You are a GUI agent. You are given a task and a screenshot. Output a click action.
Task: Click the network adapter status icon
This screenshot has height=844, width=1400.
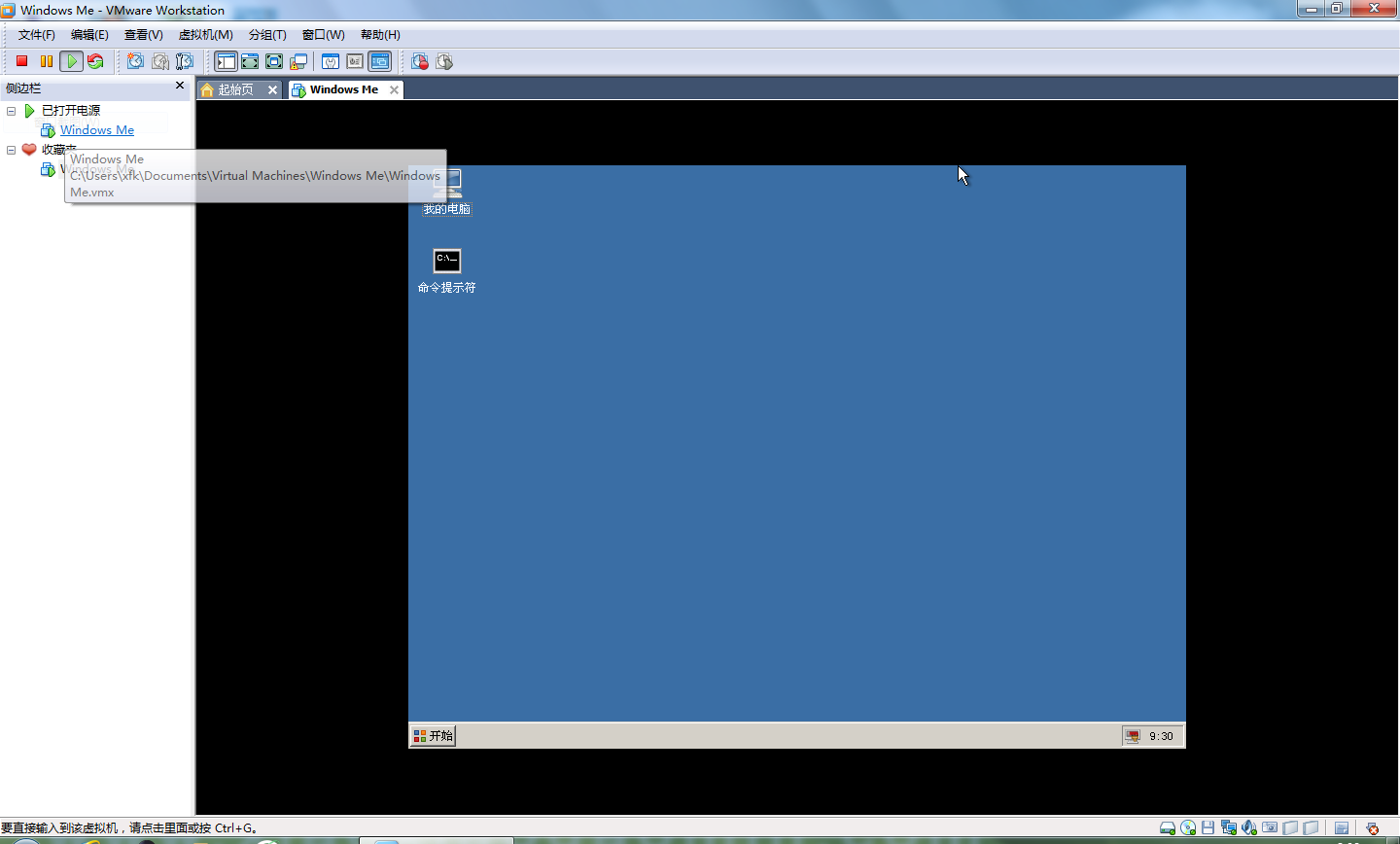click(1229, 828)
